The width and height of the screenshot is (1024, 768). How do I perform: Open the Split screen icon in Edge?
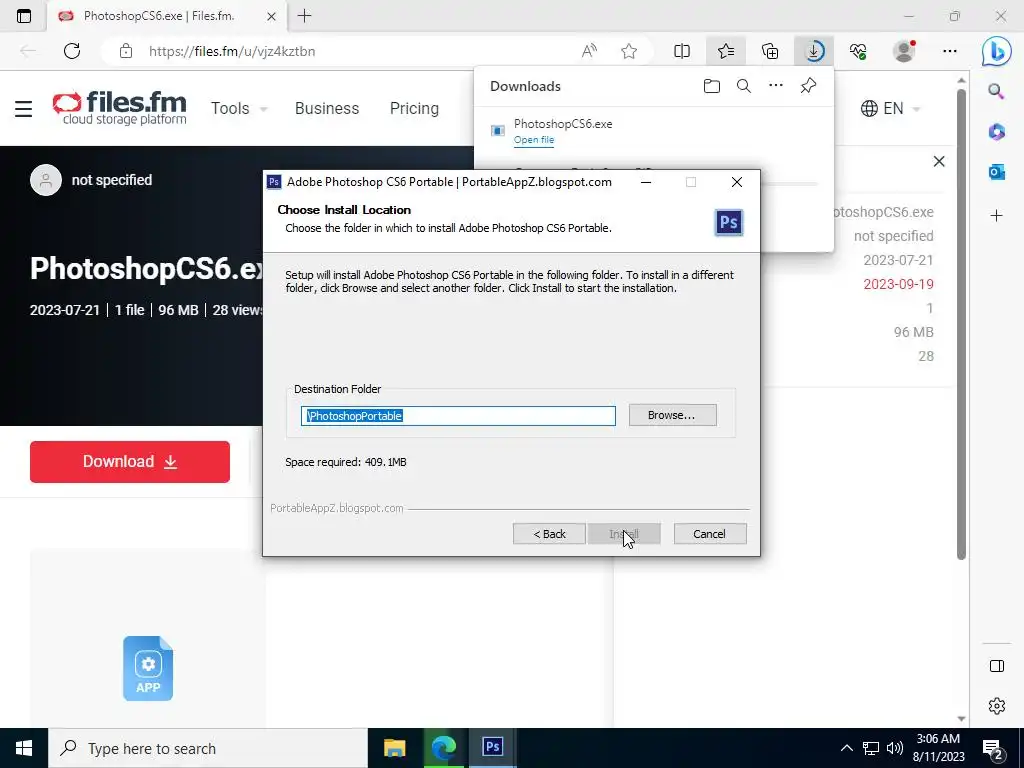coord(682,51)
